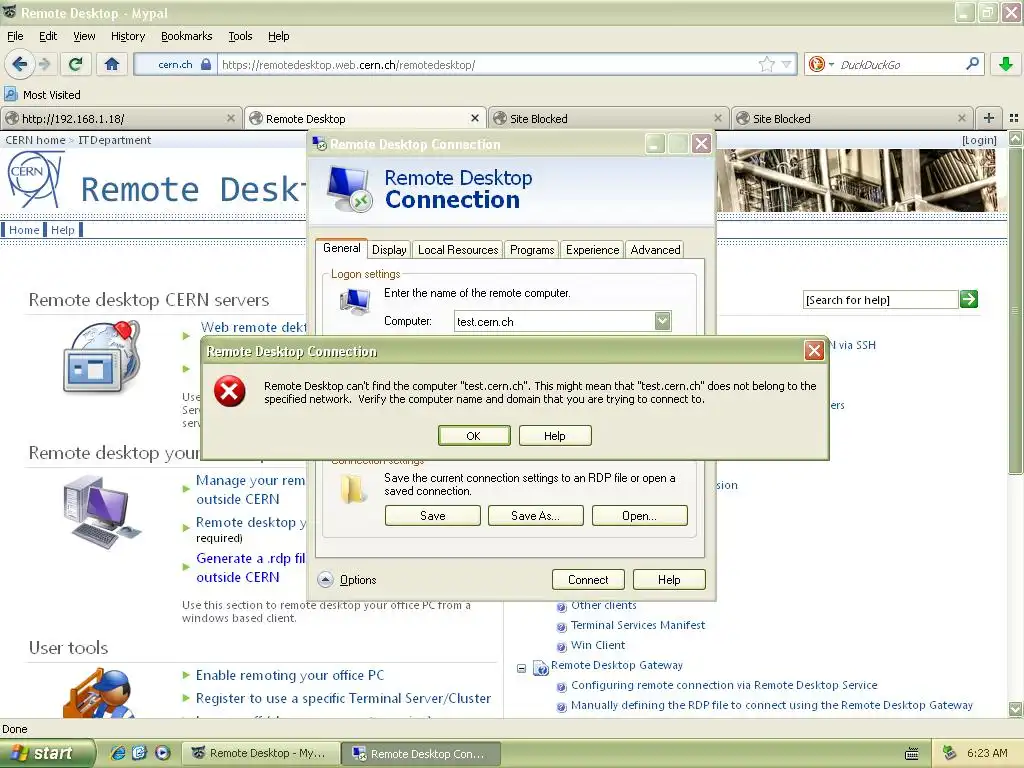Open the browser Help menu

(x=278, y=36)
